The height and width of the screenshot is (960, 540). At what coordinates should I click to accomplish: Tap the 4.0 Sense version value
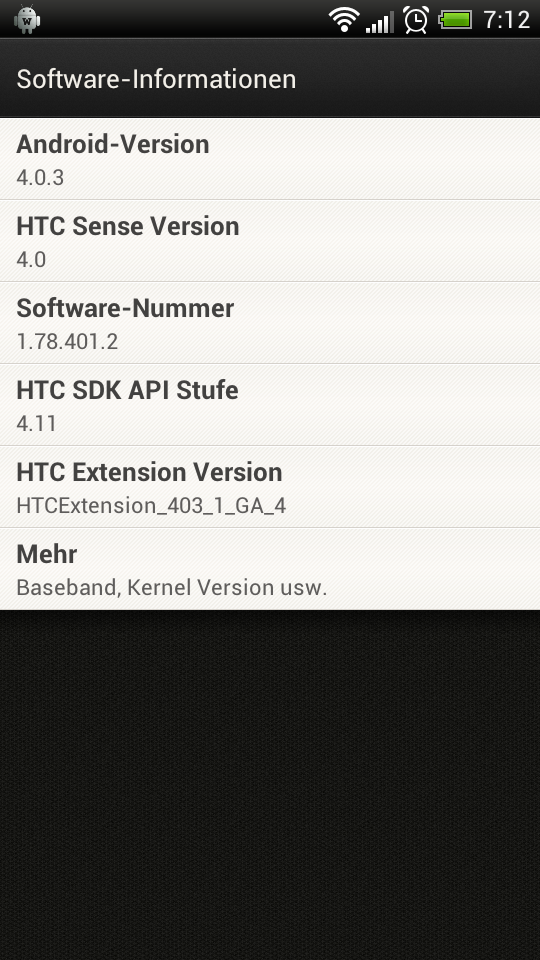pos(31,260)
